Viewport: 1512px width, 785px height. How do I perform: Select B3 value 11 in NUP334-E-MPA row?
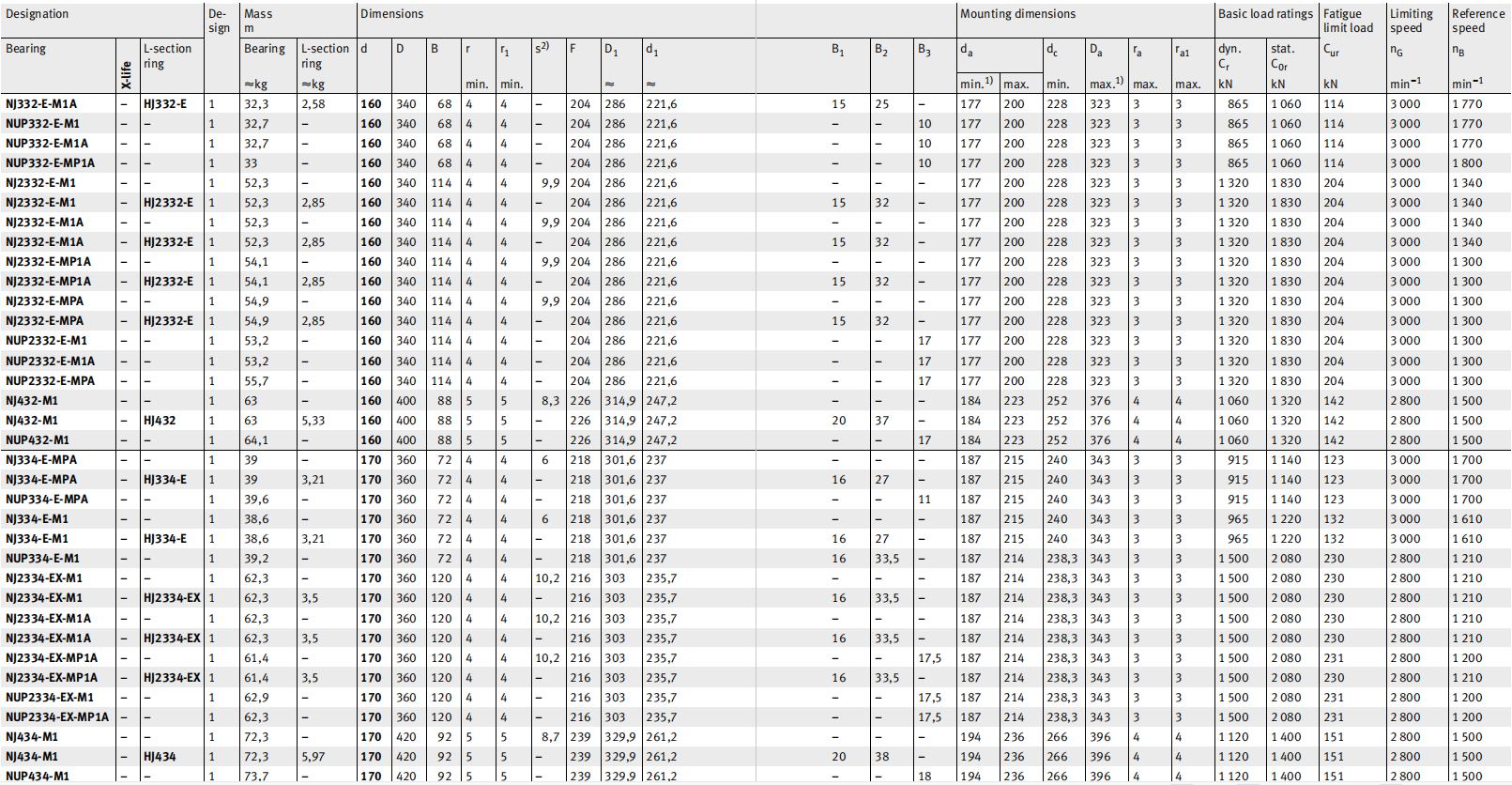pyautogui.click(x=924, y=500)
